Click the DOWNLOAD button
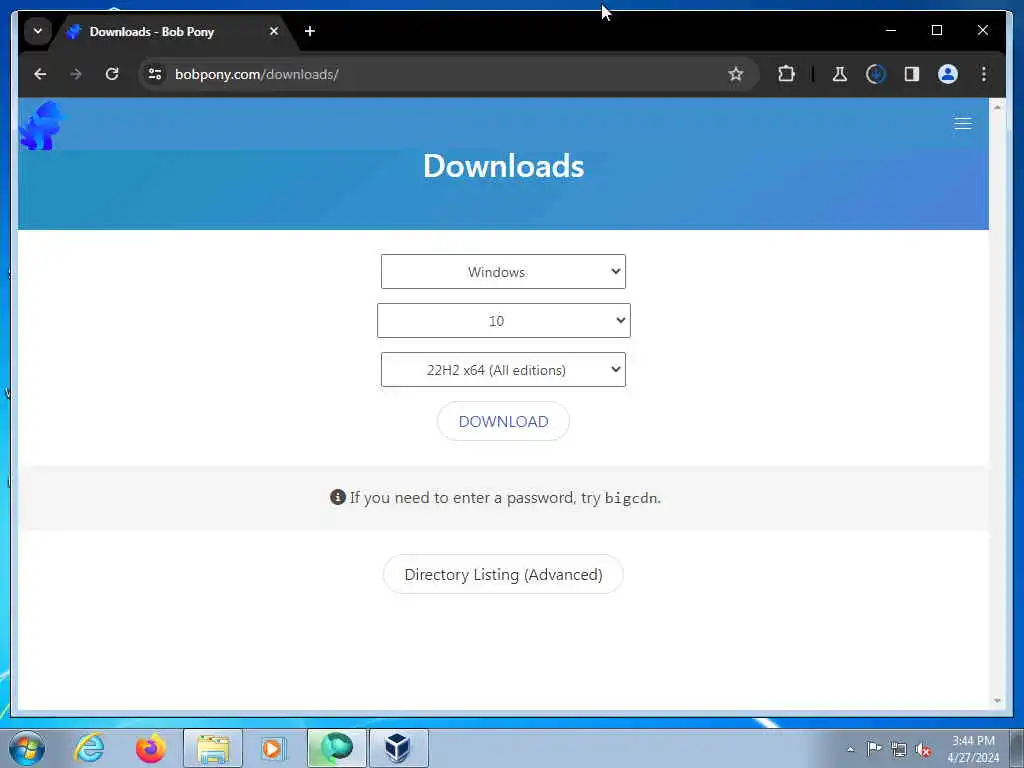Viewport: 1024px width, 768px height. [503, 421]
